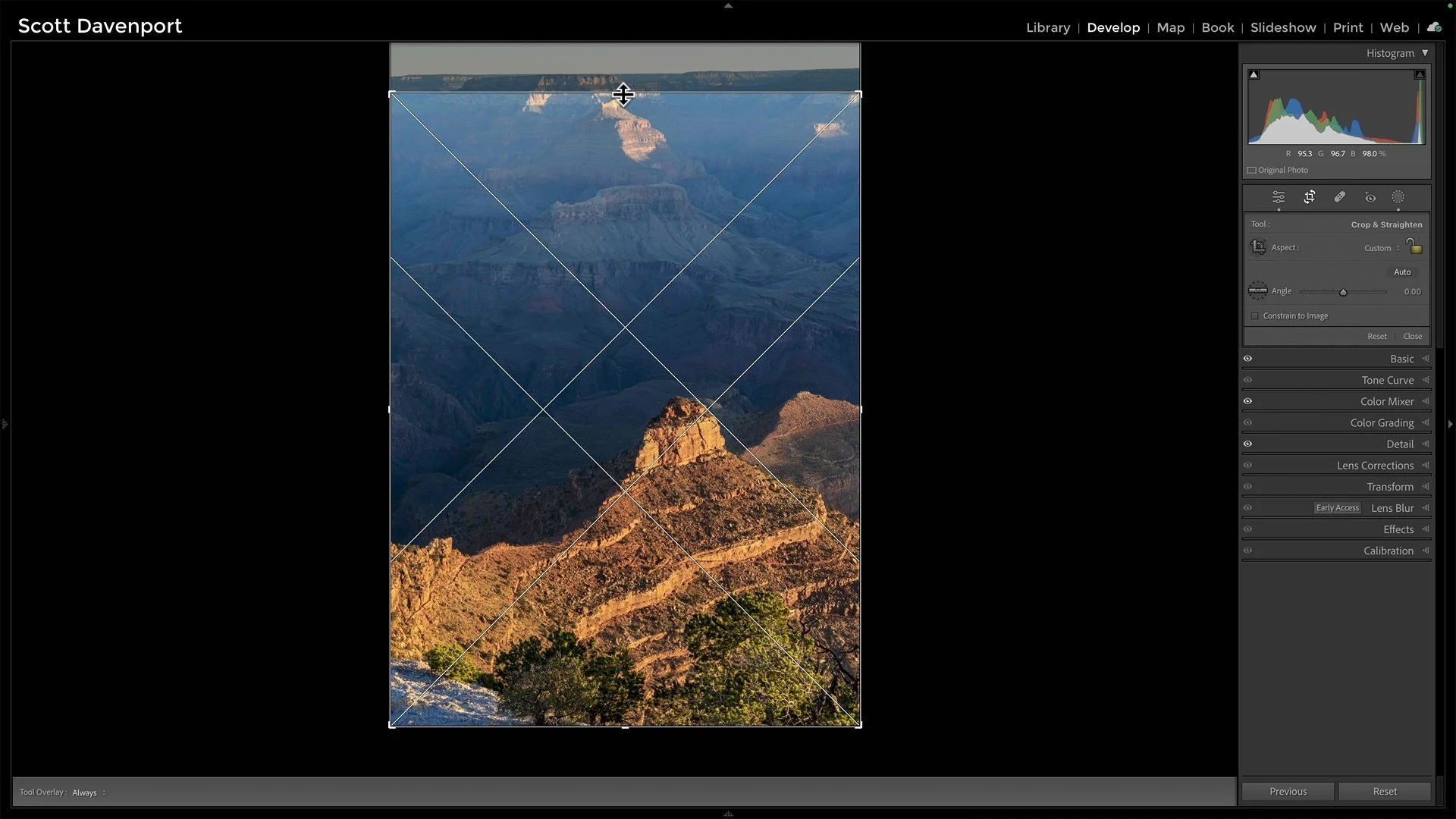The width and height of the screenshot is (1456, 819).
Task: Toggle the shadow clipping triangle on the histogram
Action: point(1254,74)
